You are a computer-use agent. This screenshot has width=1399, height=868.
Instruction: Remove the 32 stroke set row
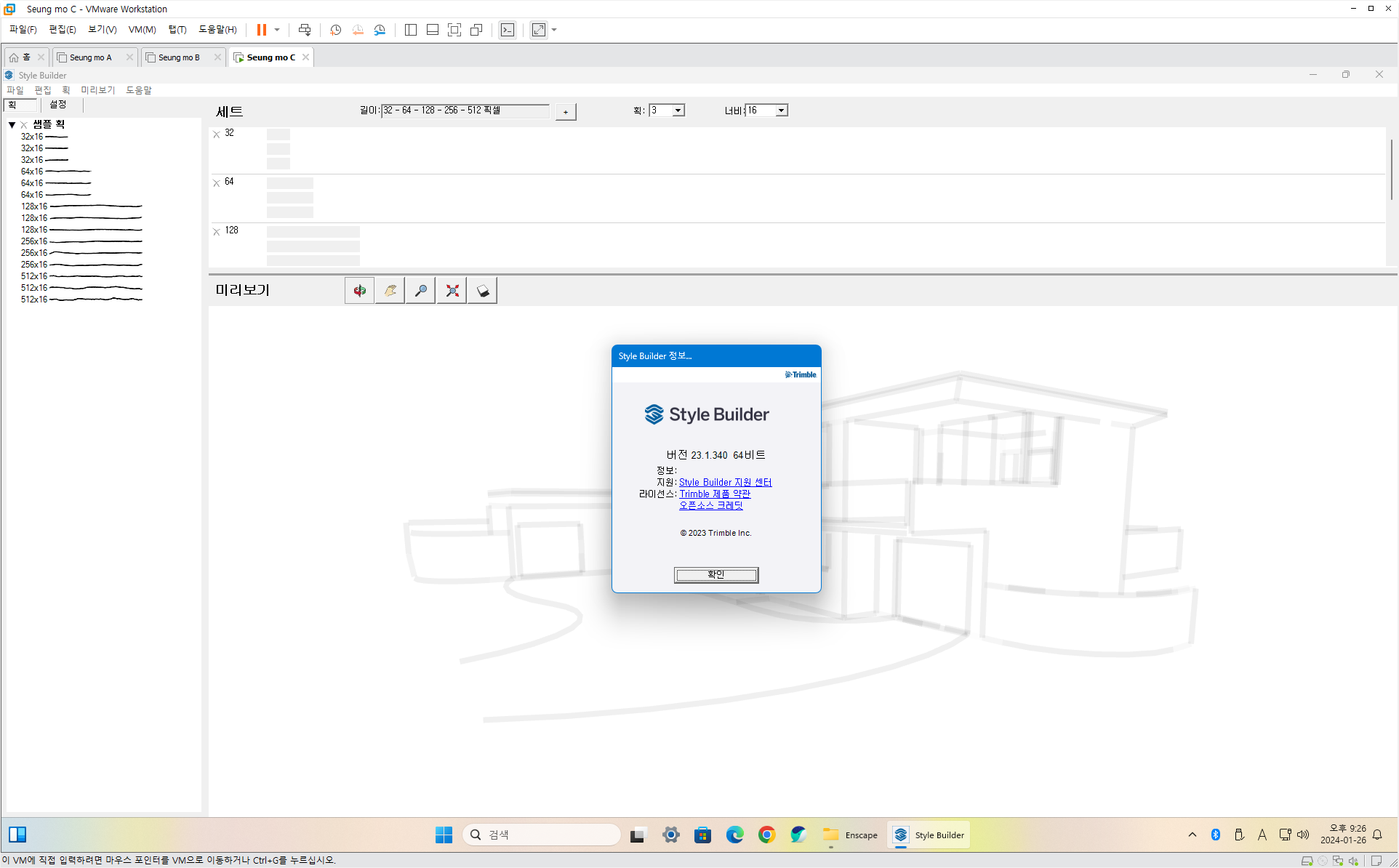click(216, 134)
